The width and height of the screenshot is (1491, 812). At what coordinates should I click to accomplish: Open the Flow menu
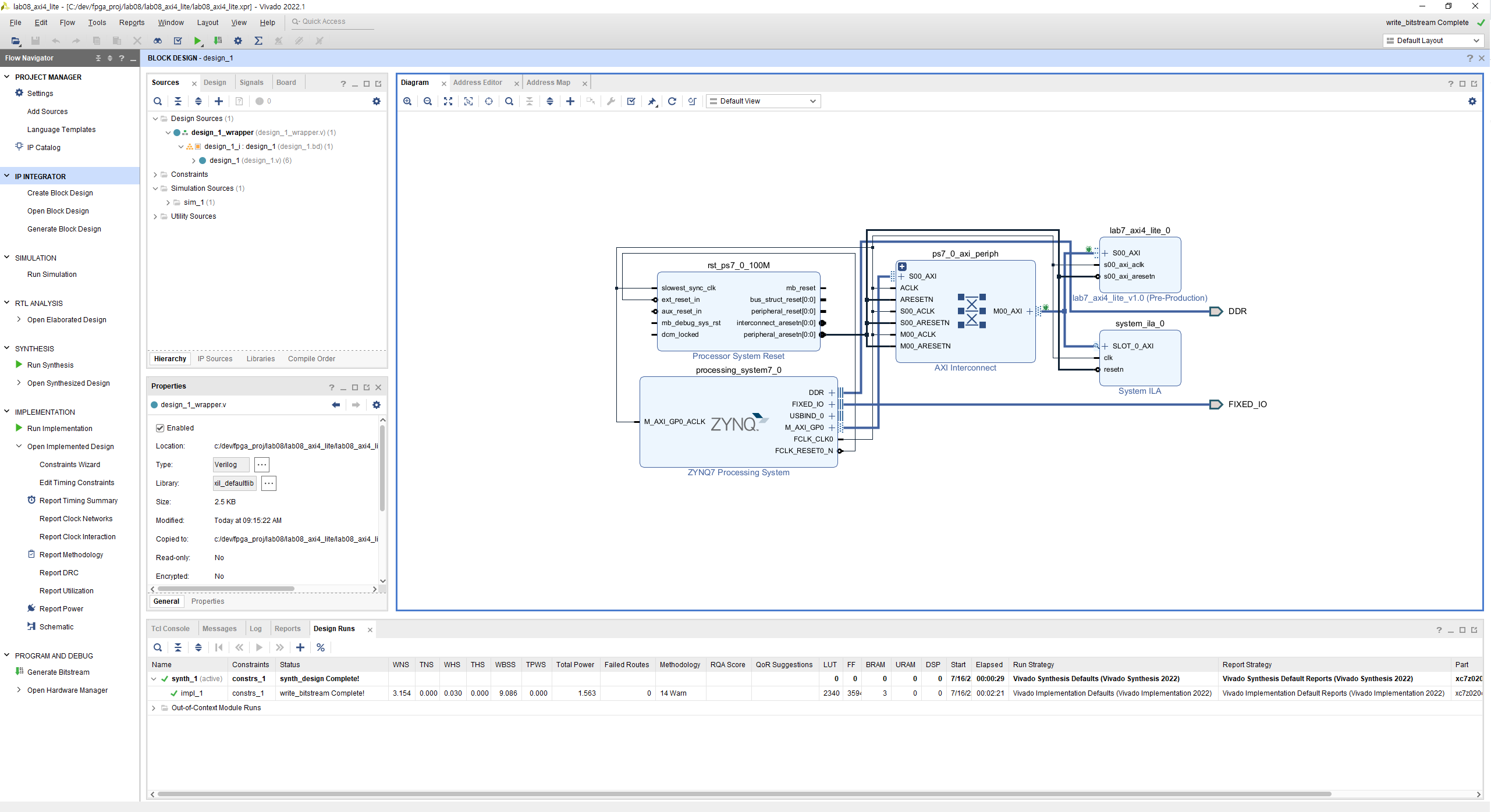[68, 23]
